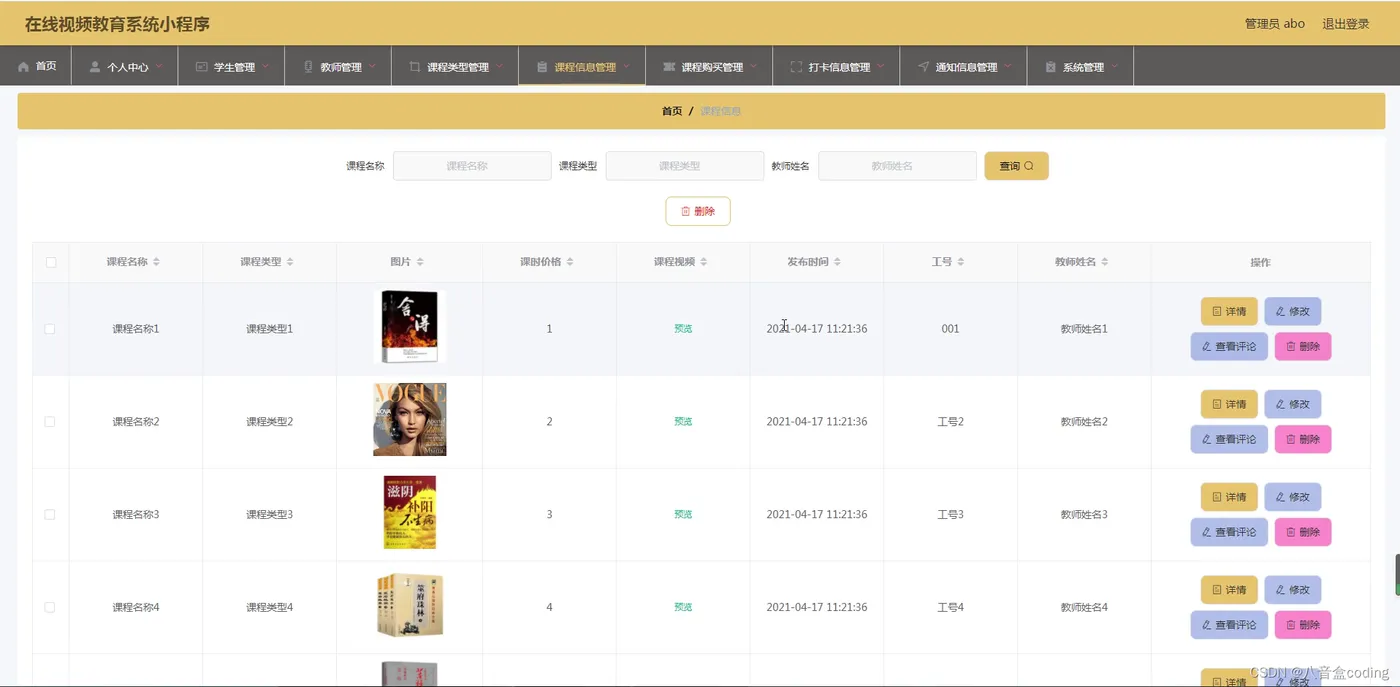
Task: Check the row checkbox for 课程名称3
Action: pyautogui.click(x=50, y=514)
